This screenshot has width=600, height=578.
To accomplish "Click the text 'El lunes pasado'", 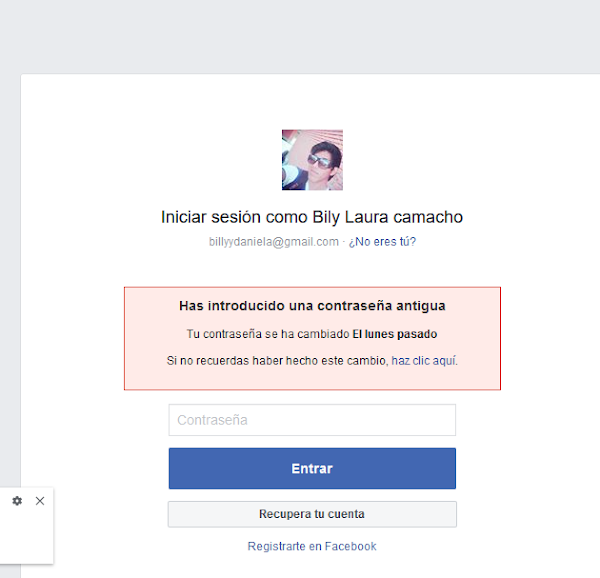I will pos(395,334).
